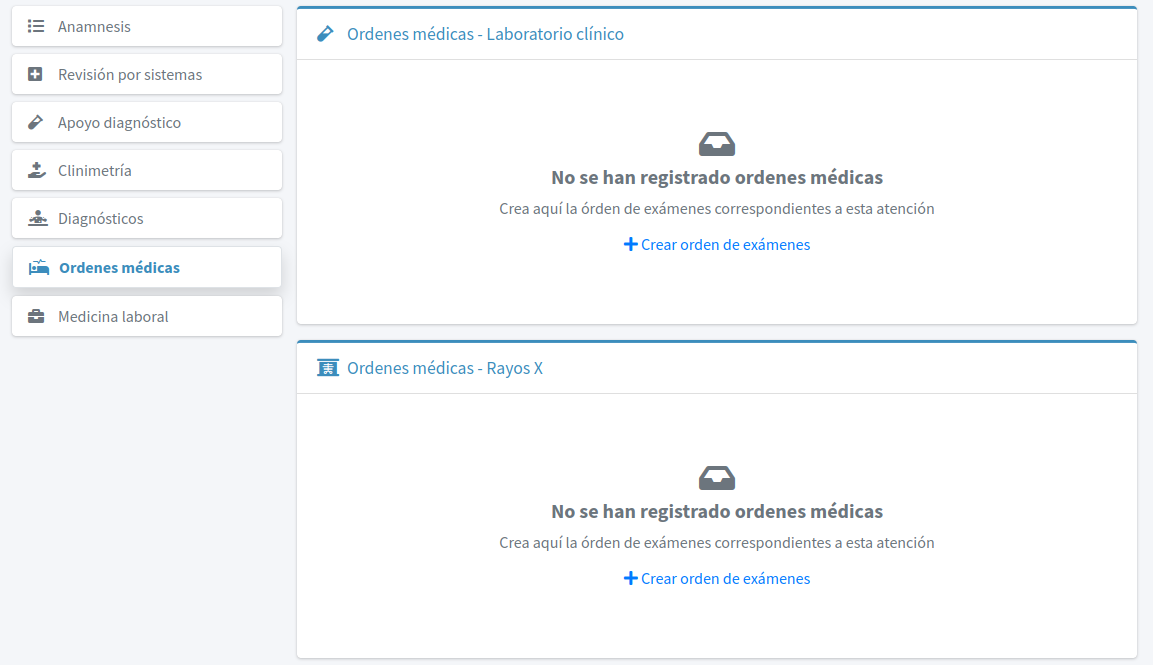Create exam order for Rayos X
This screenshot has width=1153, height=665.
[x=717, y=579]
